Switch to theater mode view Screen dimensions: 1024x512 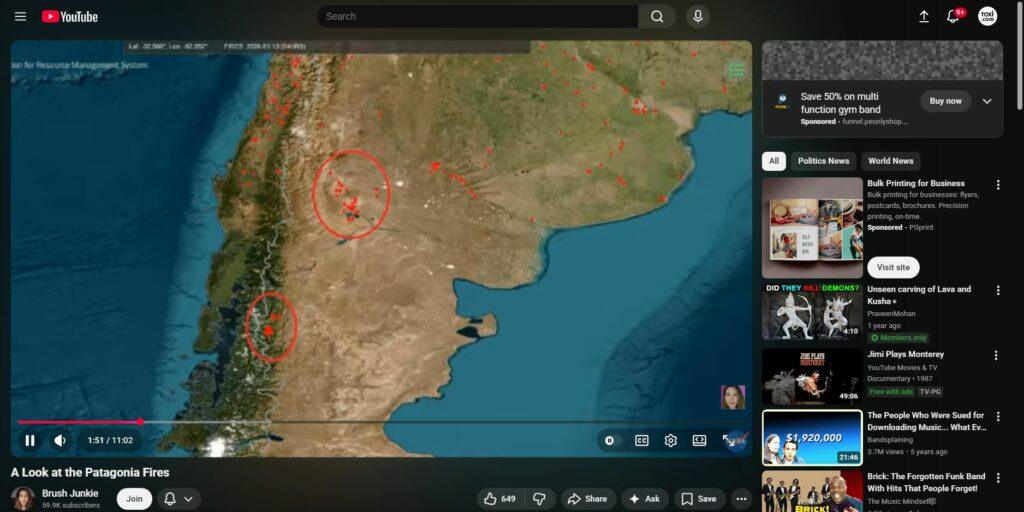(700, 440)
